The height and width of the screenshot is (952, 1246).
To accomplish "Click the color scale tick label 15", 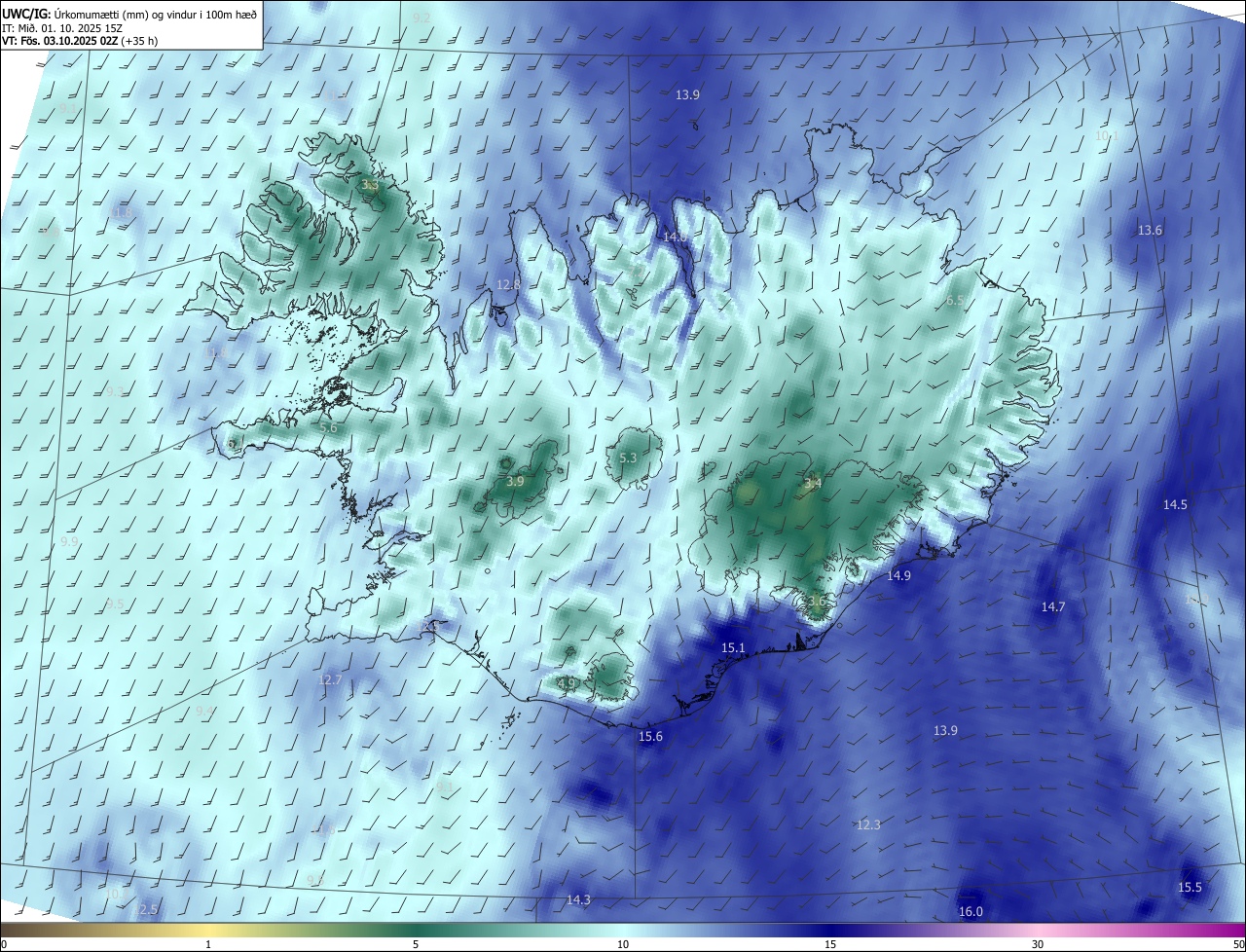I will click(830, 944).
